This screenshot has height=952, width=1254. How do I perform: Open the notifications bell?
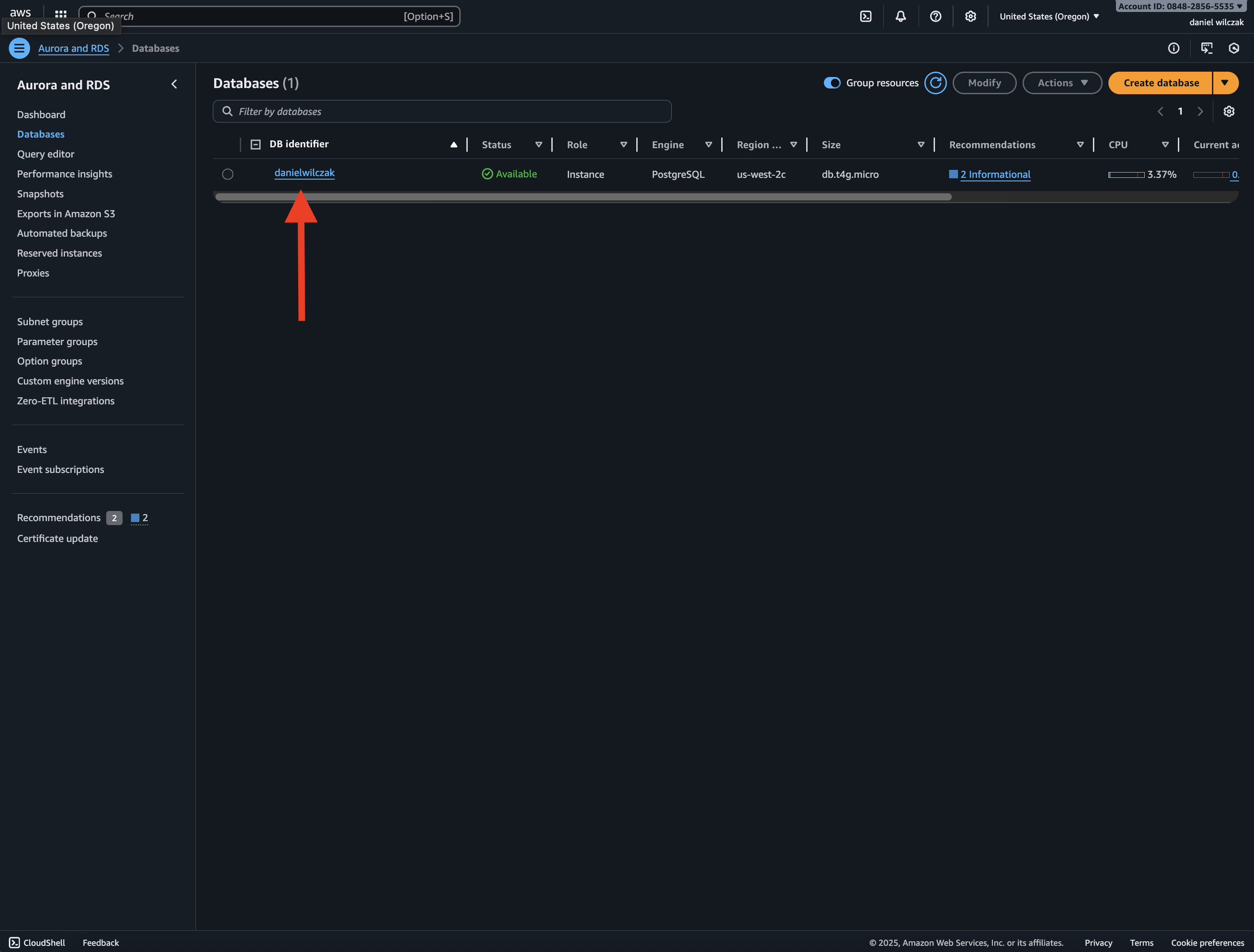point(900,16)
